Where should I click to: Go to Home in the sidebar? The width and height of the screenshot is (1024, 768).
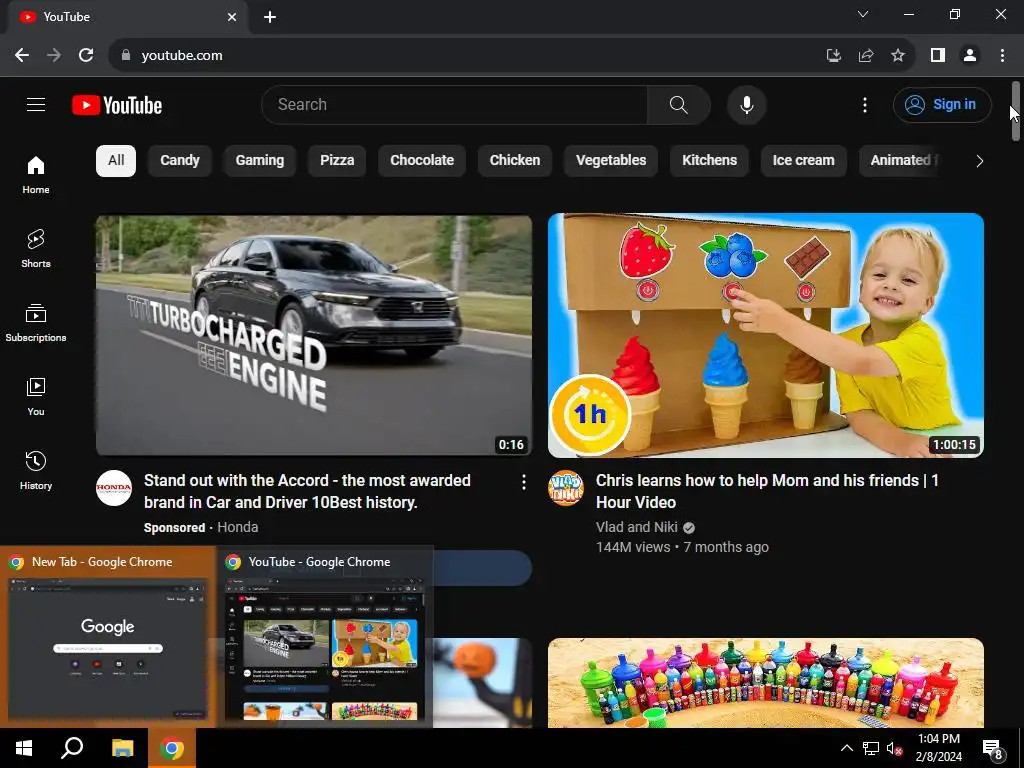pyautogui.click(x=36, y=175)
